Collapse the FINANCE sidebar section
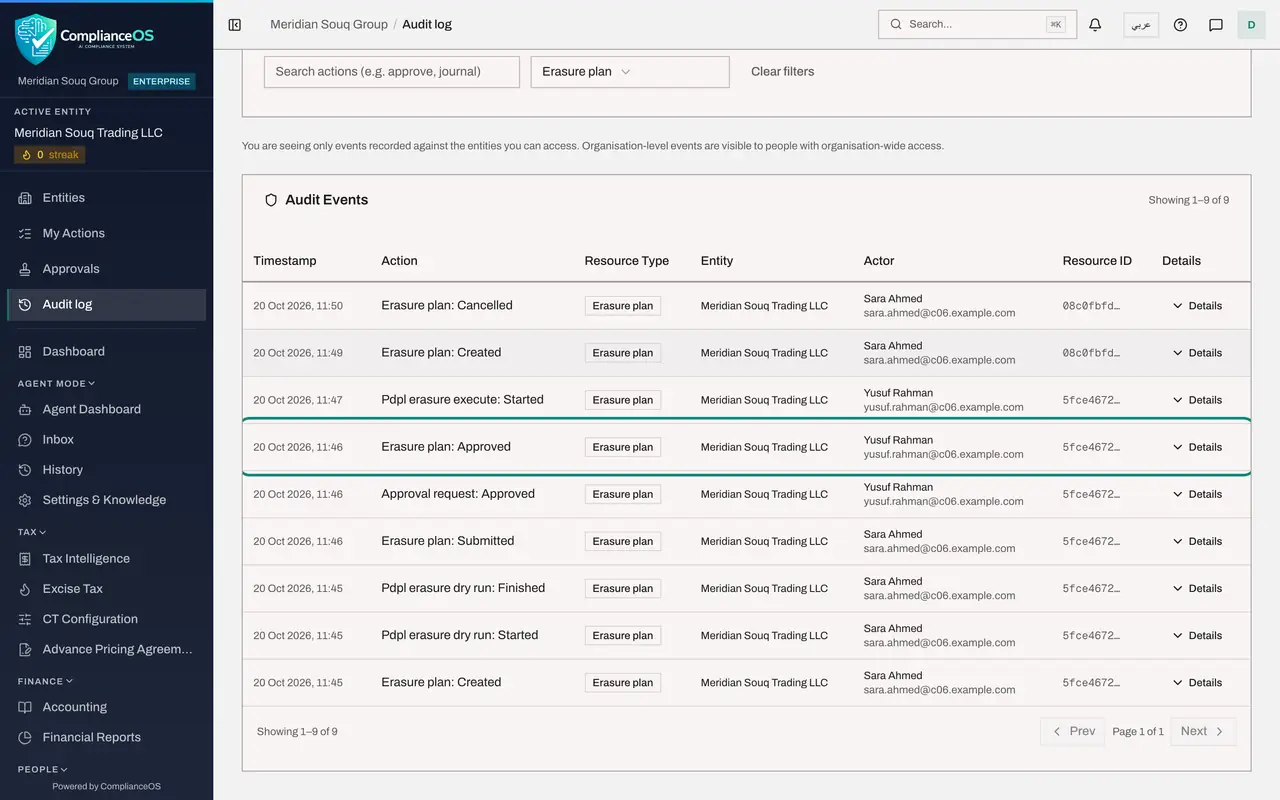 (46, 681)
